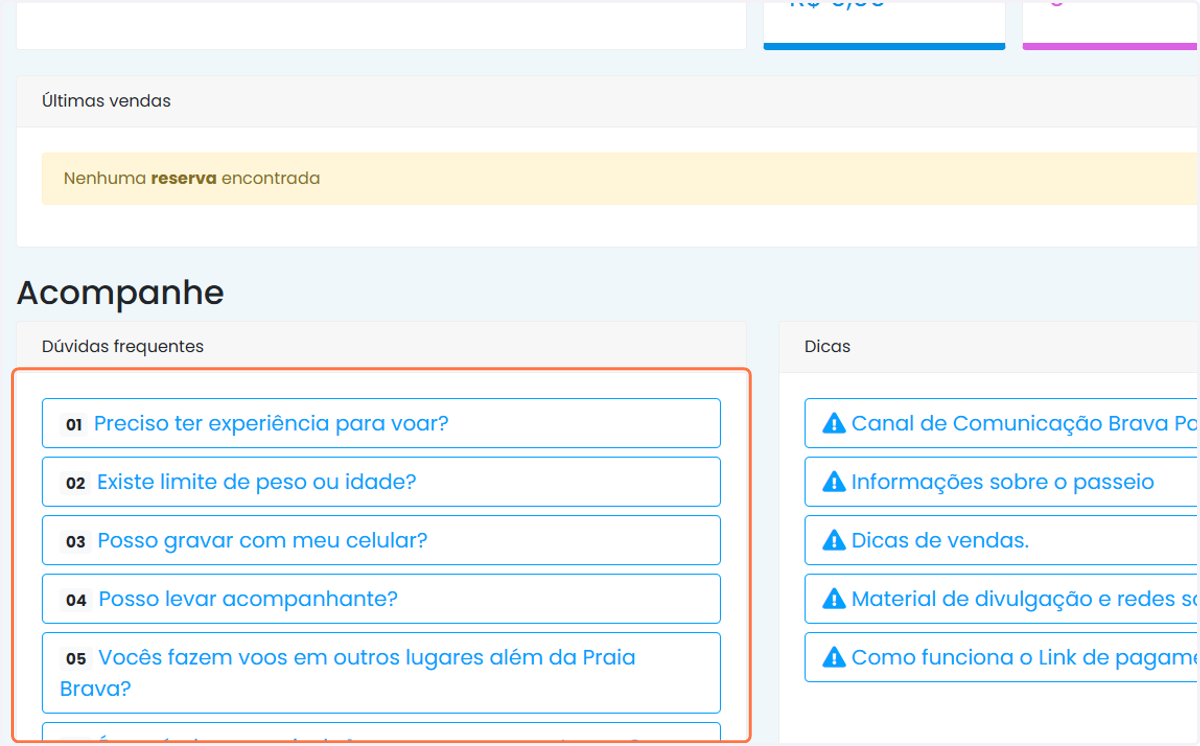
Task: Open 'Informações sobre o passeio' tip
Action: 1002,482
